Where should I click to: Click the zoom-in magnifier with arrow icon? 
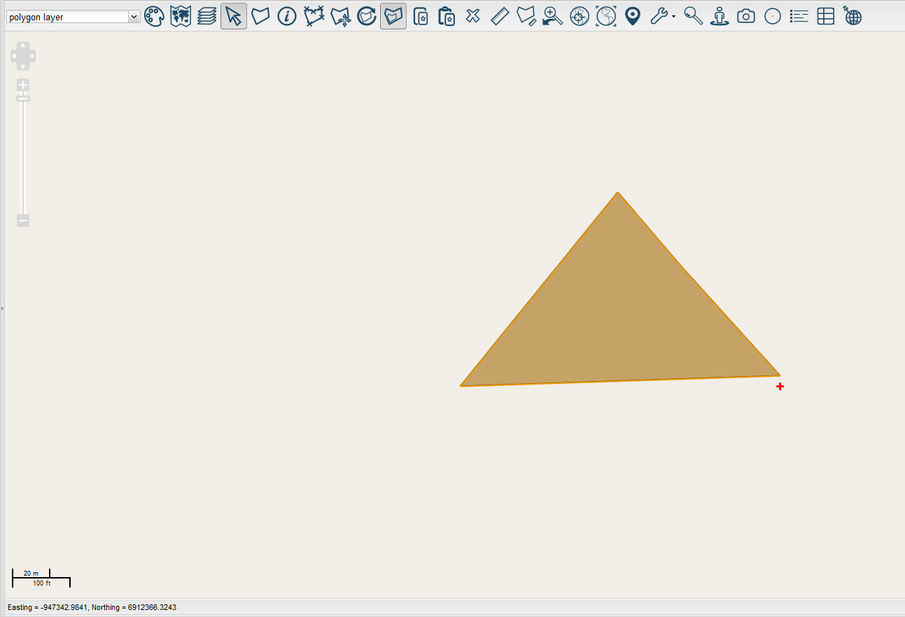(x=552, y=16)
